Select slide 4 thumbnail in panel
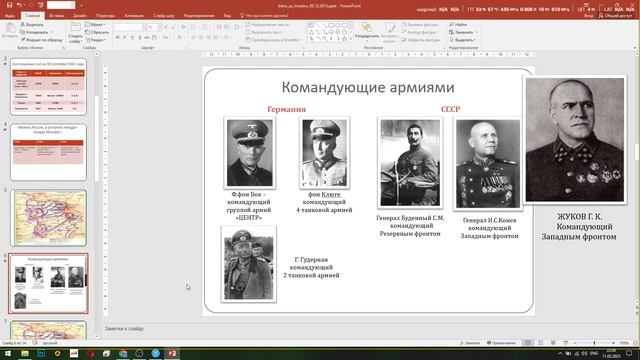This screenshot has height=360, width=640. (48, 152)
